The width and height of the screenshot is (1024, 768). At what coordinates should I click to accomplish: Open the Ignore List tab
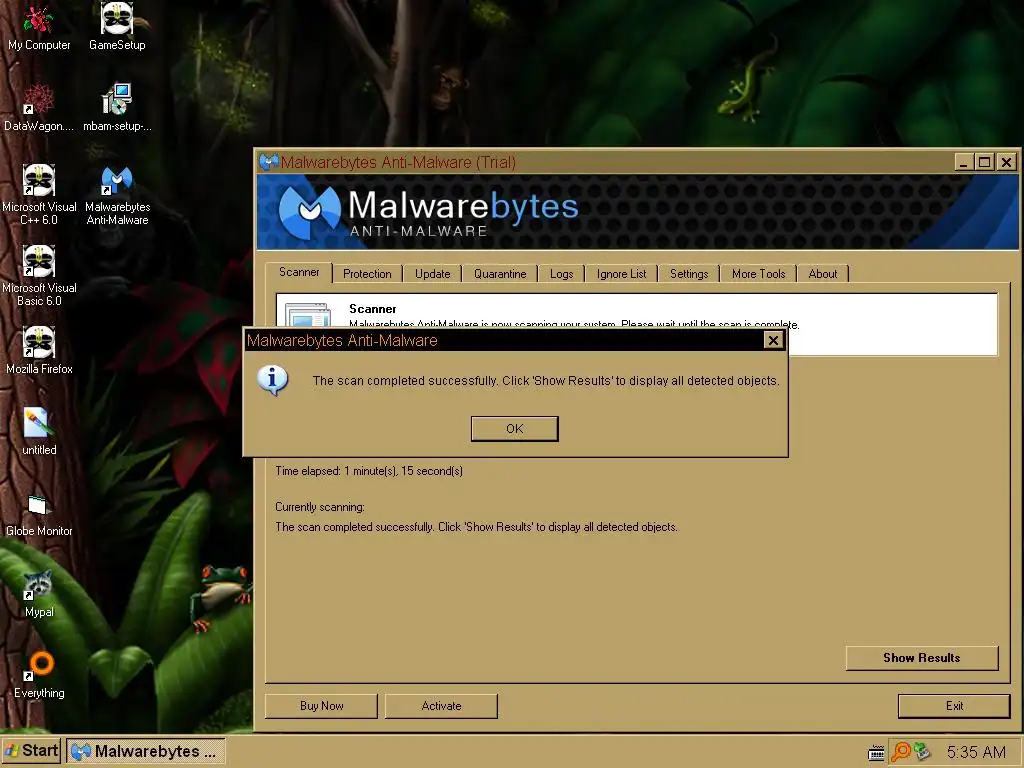[x=621, y=274]
